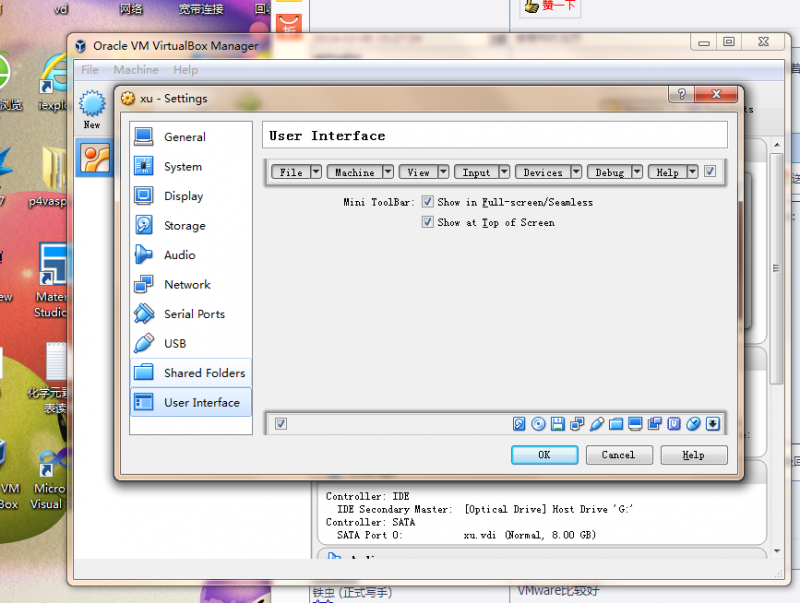The width and height of the screenshot is (800, 603).
Task: Click the iexplore desktop shortcut
Action: 53,82
